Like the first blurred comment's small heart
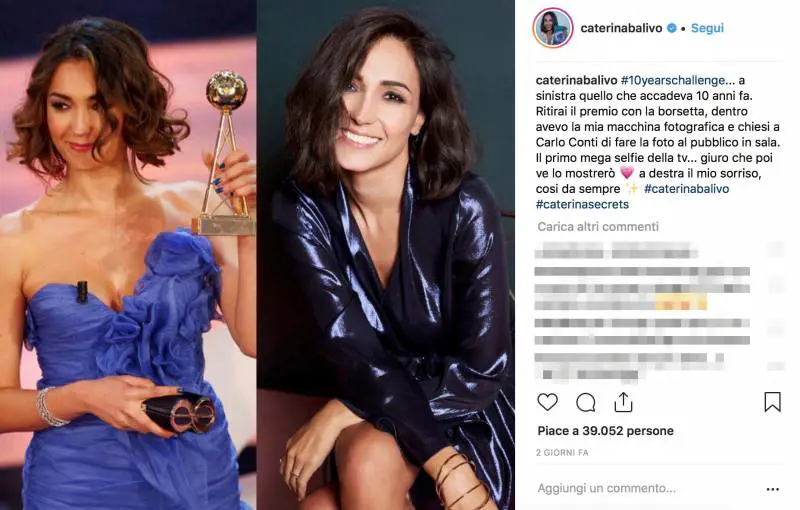This screenshot has height=510, width=800. pos(776,250)
